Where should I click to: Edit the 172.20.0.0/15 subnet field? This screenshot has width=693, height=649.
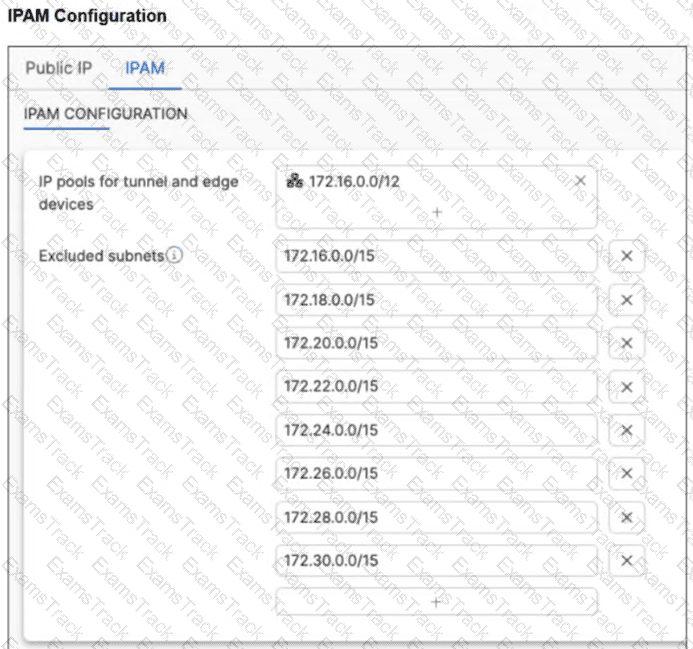[x=436, y=343]
